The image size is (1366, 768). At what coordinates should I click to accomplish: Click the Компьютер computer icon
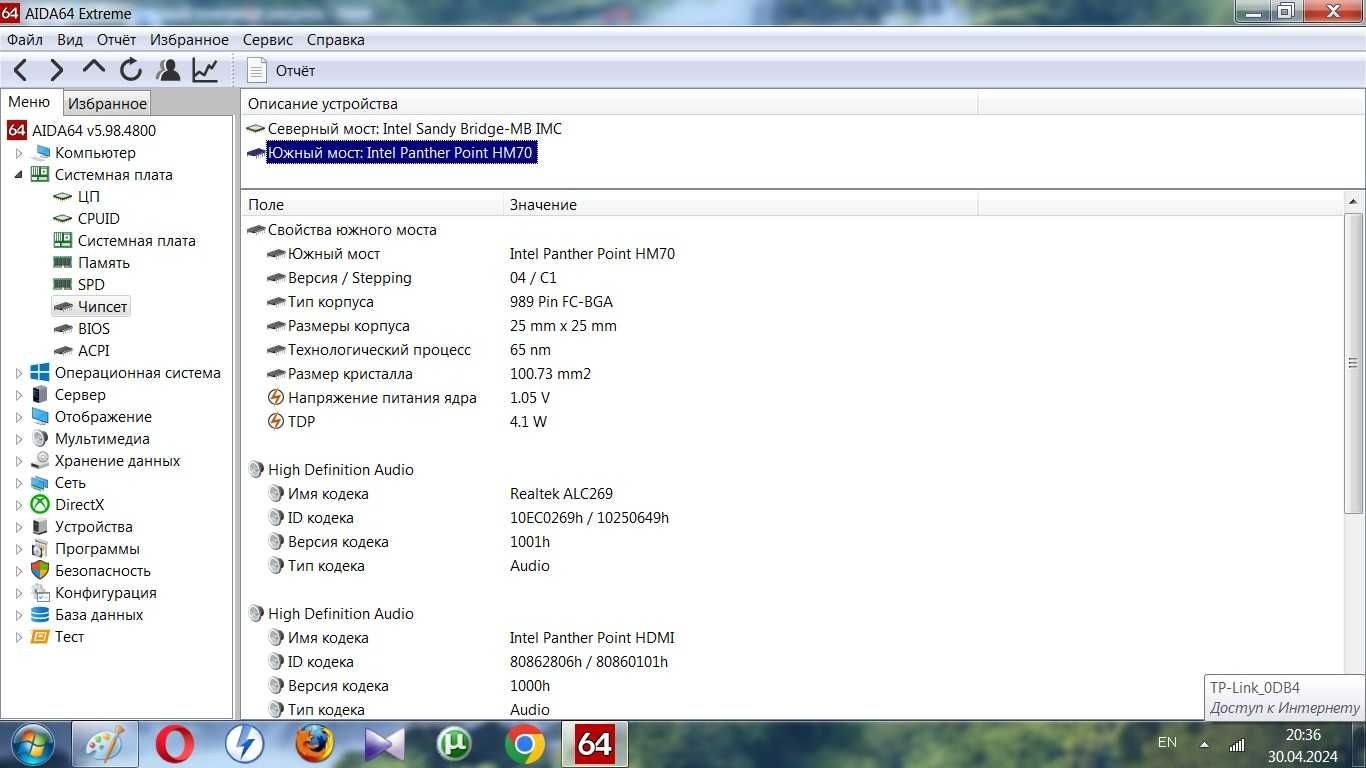[x=40, y=153]
